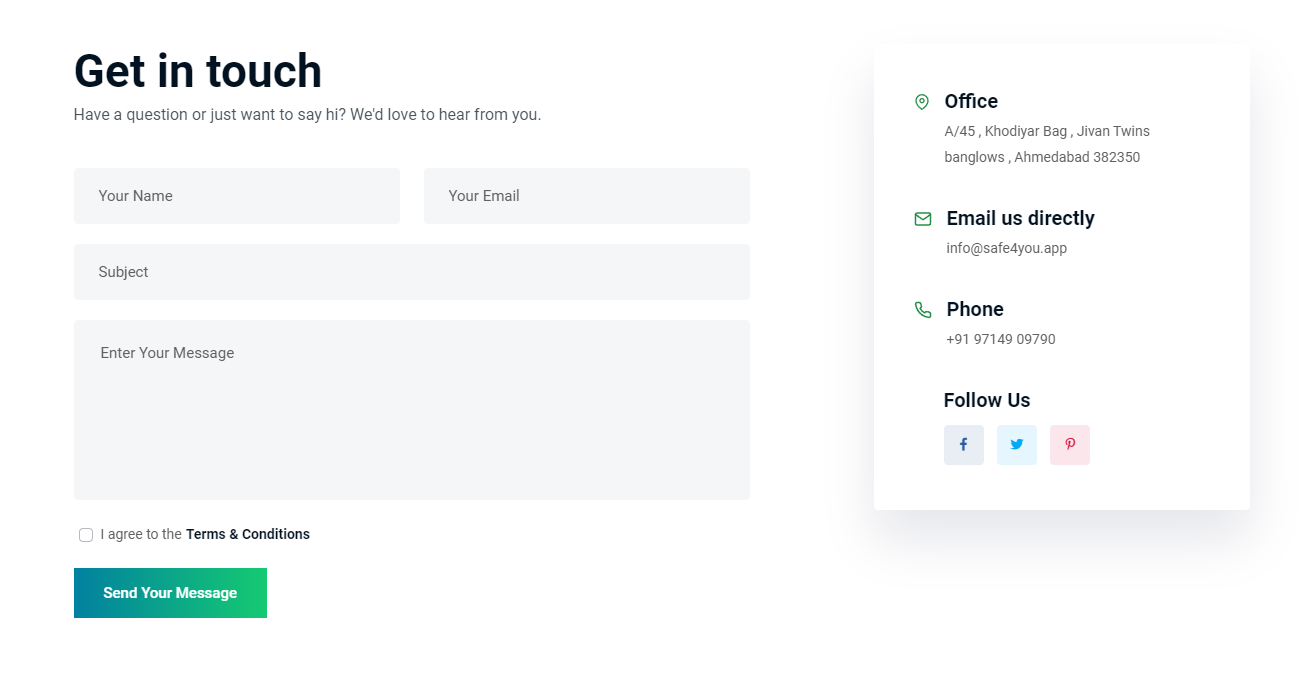Click into the Your Email field
The width and height of the screenshot is (1315, 680).
pyautogui.click(x=587, y=196)
